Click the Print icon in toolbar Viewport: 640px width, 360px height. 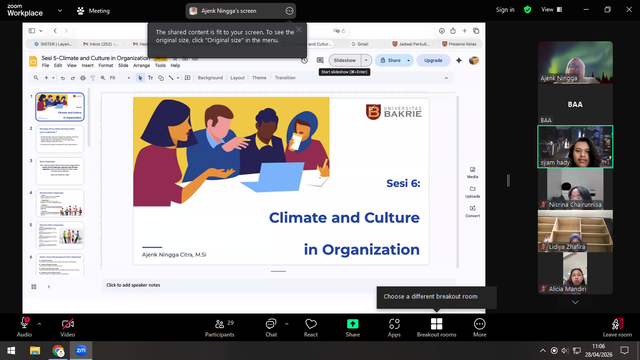pyautogui.click(x=83, y=78)
